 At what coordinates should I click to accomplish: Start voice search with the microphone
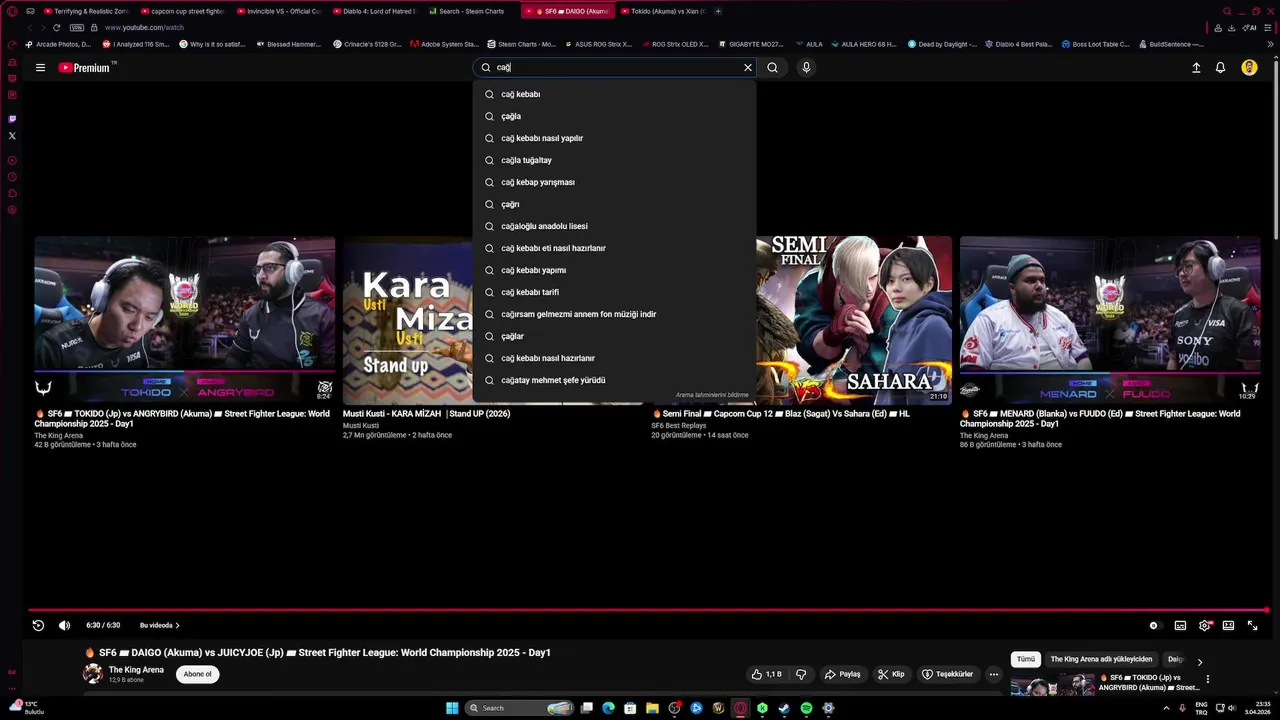[x=806, y=67]
